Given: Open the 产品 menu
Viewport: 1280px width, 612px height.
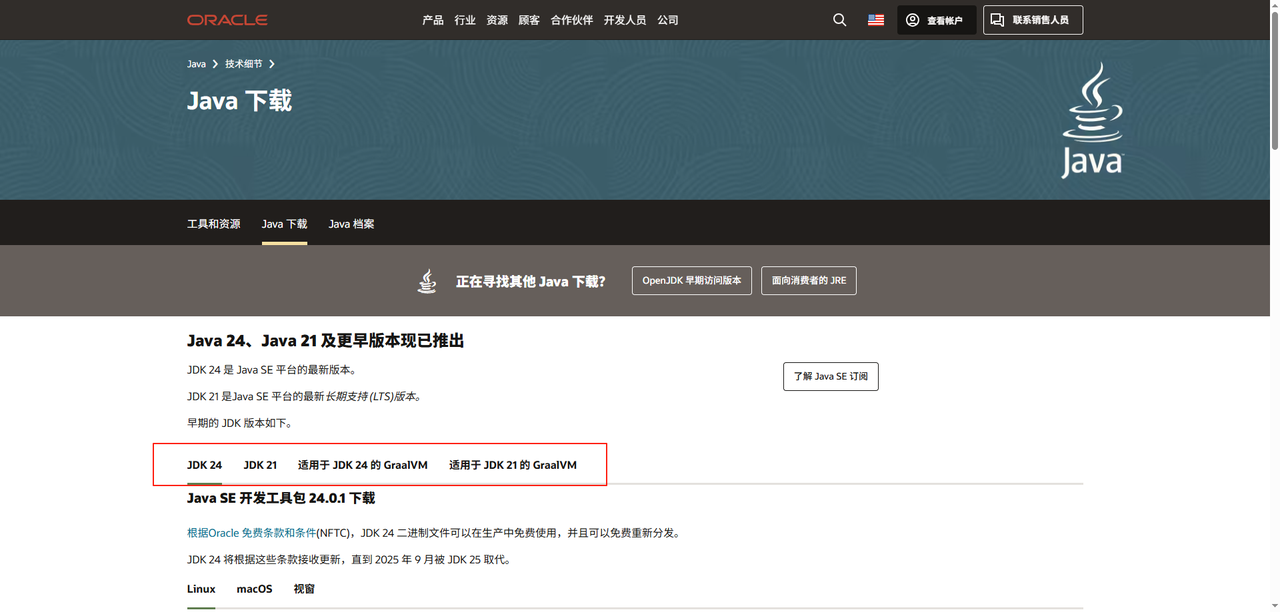Looking at the screenshot, I should pos(433,20).
